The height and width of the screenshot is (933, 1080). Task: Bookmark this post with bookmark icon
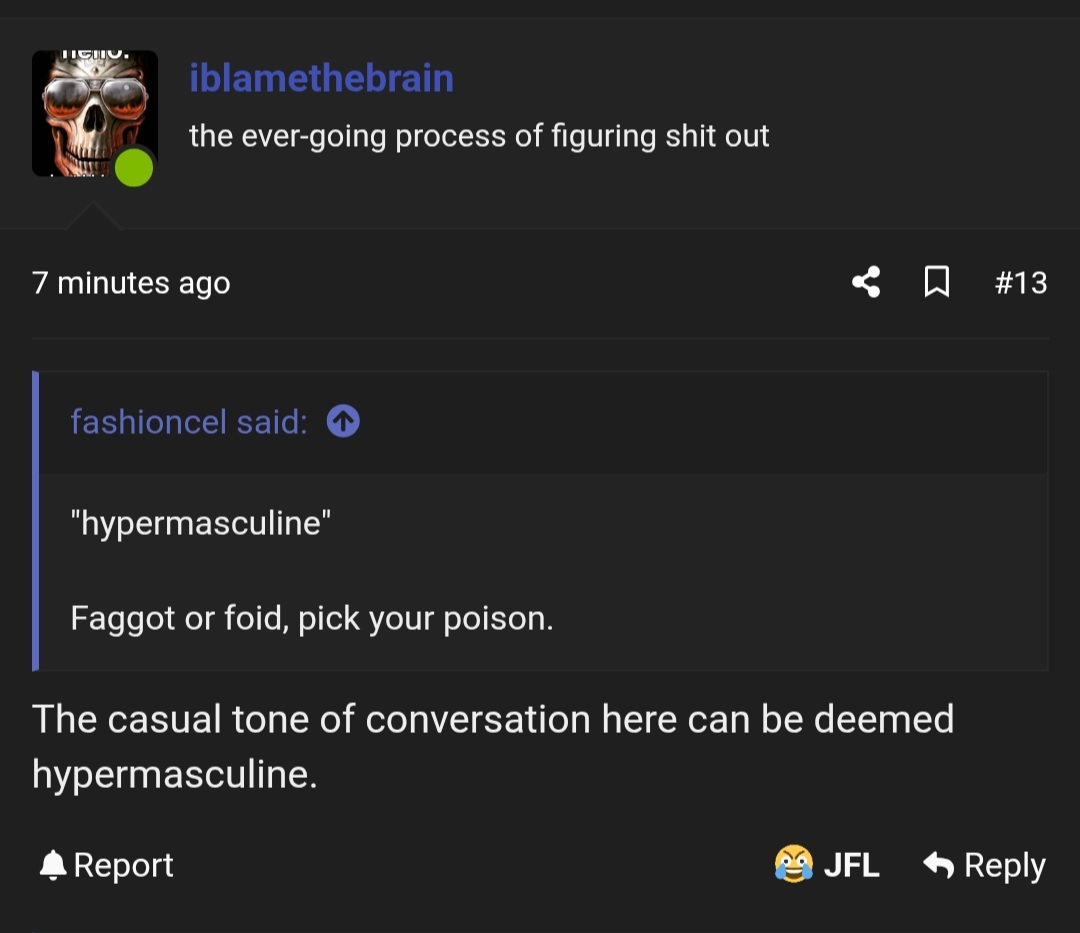pos(936,283)
